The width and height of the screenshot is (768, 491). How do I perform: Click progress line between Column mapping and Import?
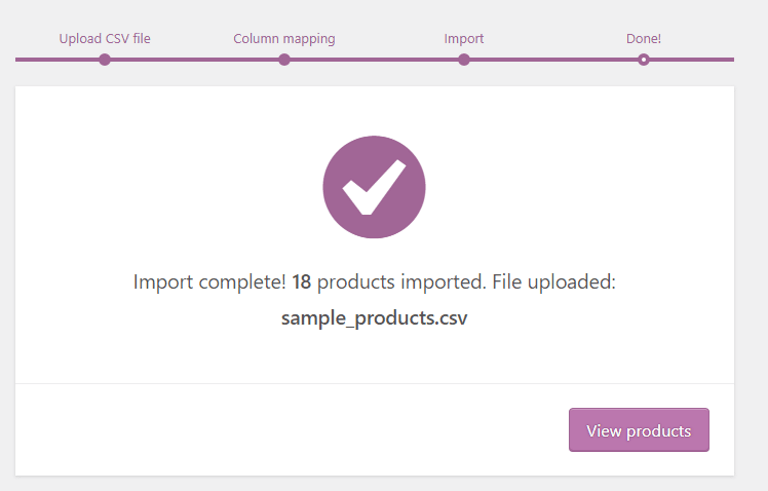tap(374, 60)
